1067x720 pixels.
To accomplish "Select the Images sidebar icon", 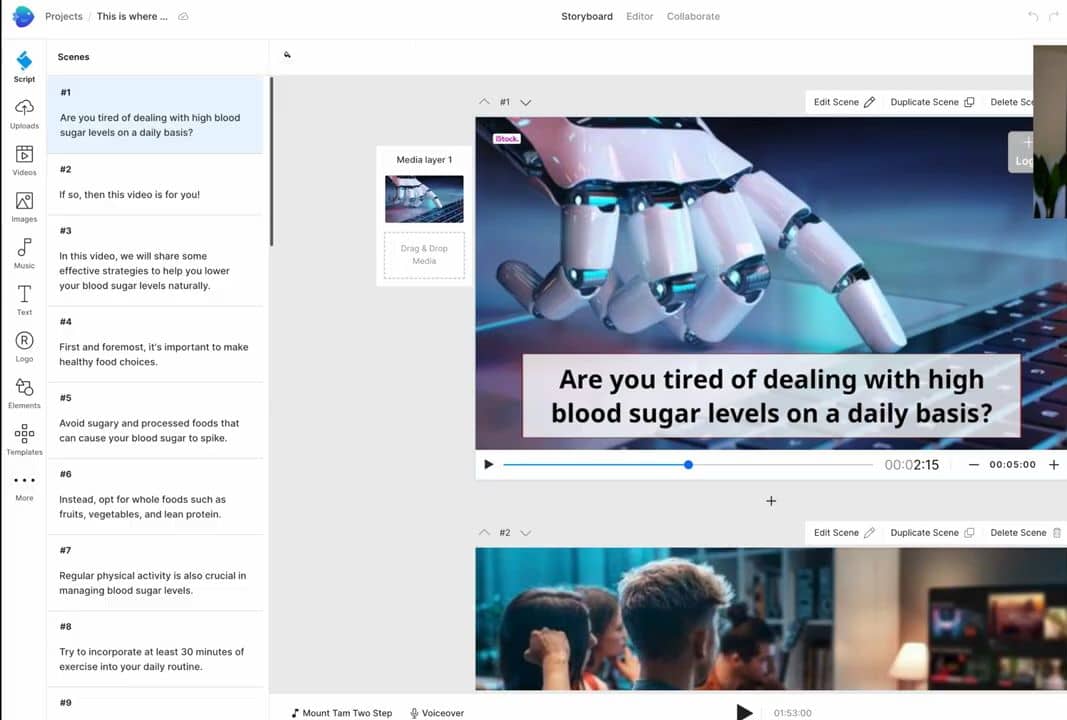I will (24, 201).
